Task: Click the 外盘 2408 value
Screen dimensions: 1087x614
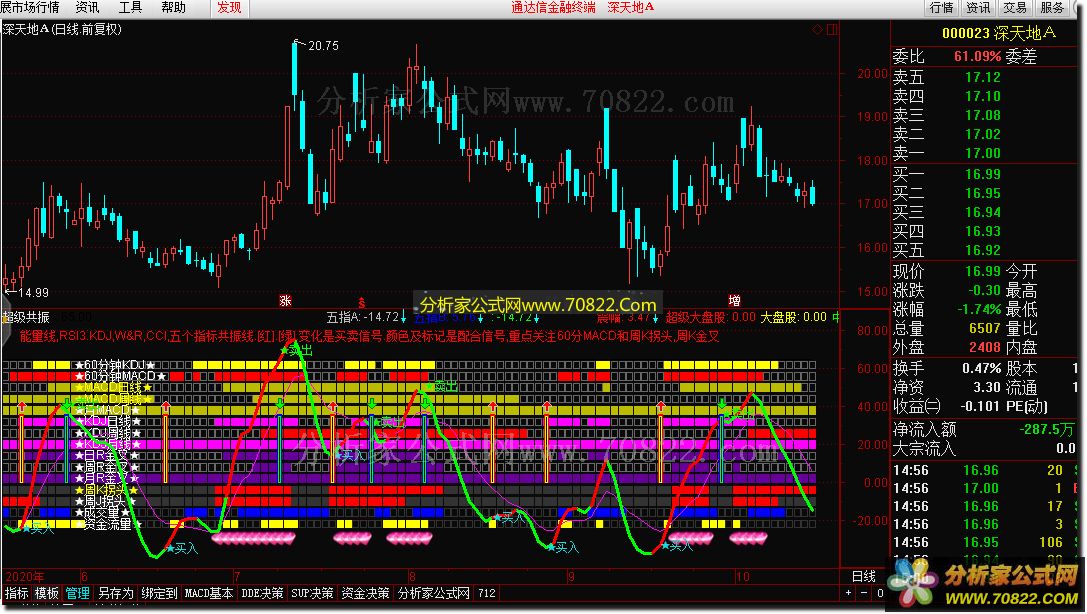Action: point(985,347)
